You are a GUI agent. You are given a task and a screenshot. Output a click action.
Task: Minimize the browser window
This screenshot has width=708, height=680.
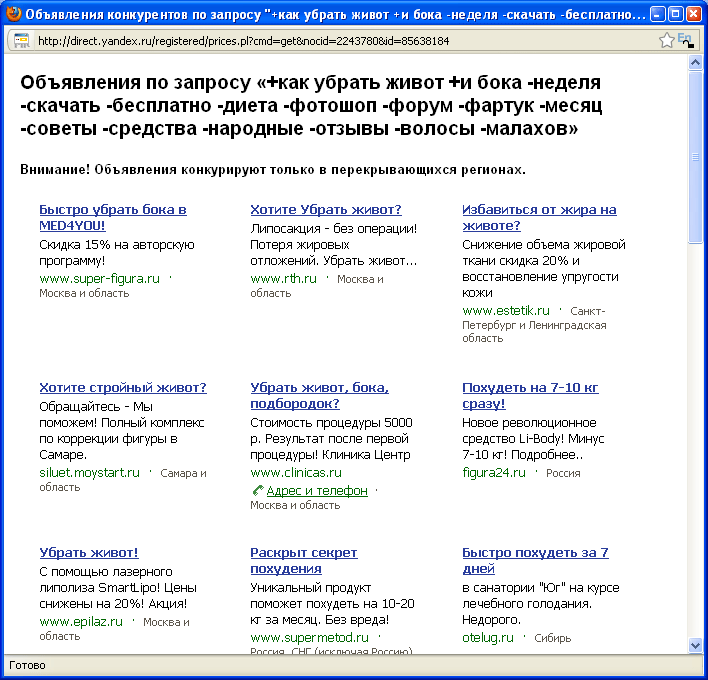pos(658,14)
